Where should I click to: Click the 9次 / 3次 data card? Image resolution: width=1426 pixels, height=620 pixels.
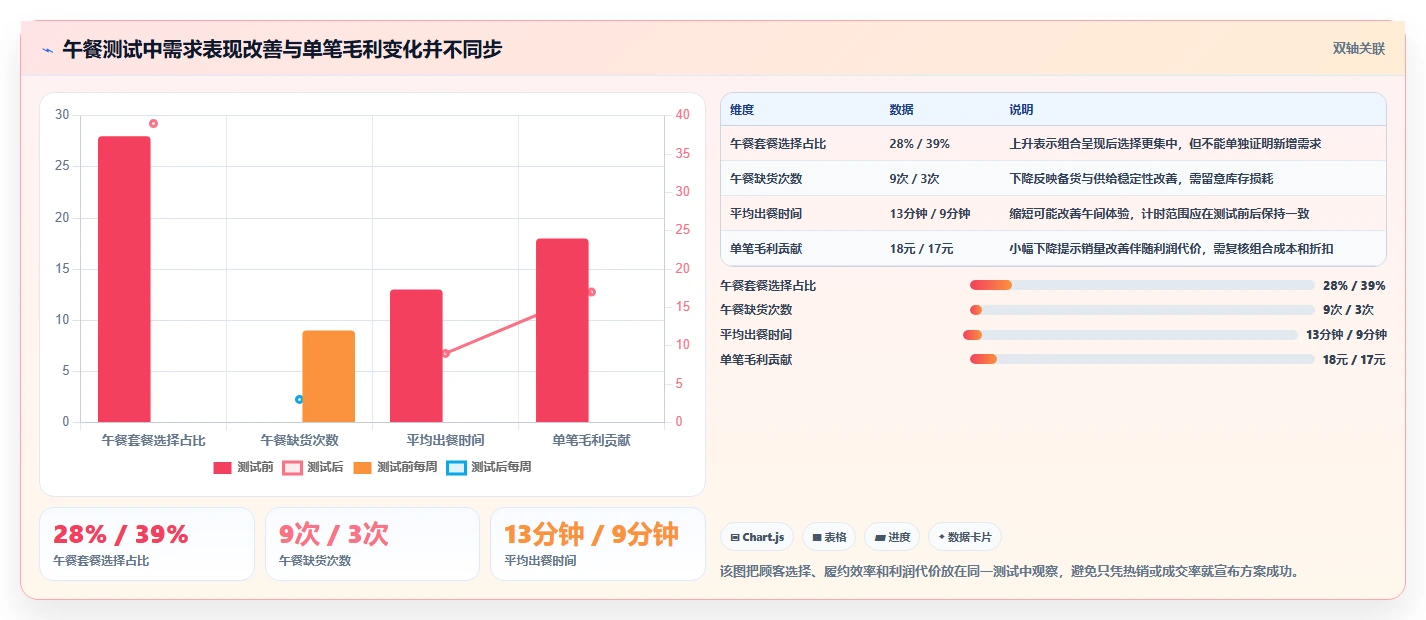click(x=372, y=544)
